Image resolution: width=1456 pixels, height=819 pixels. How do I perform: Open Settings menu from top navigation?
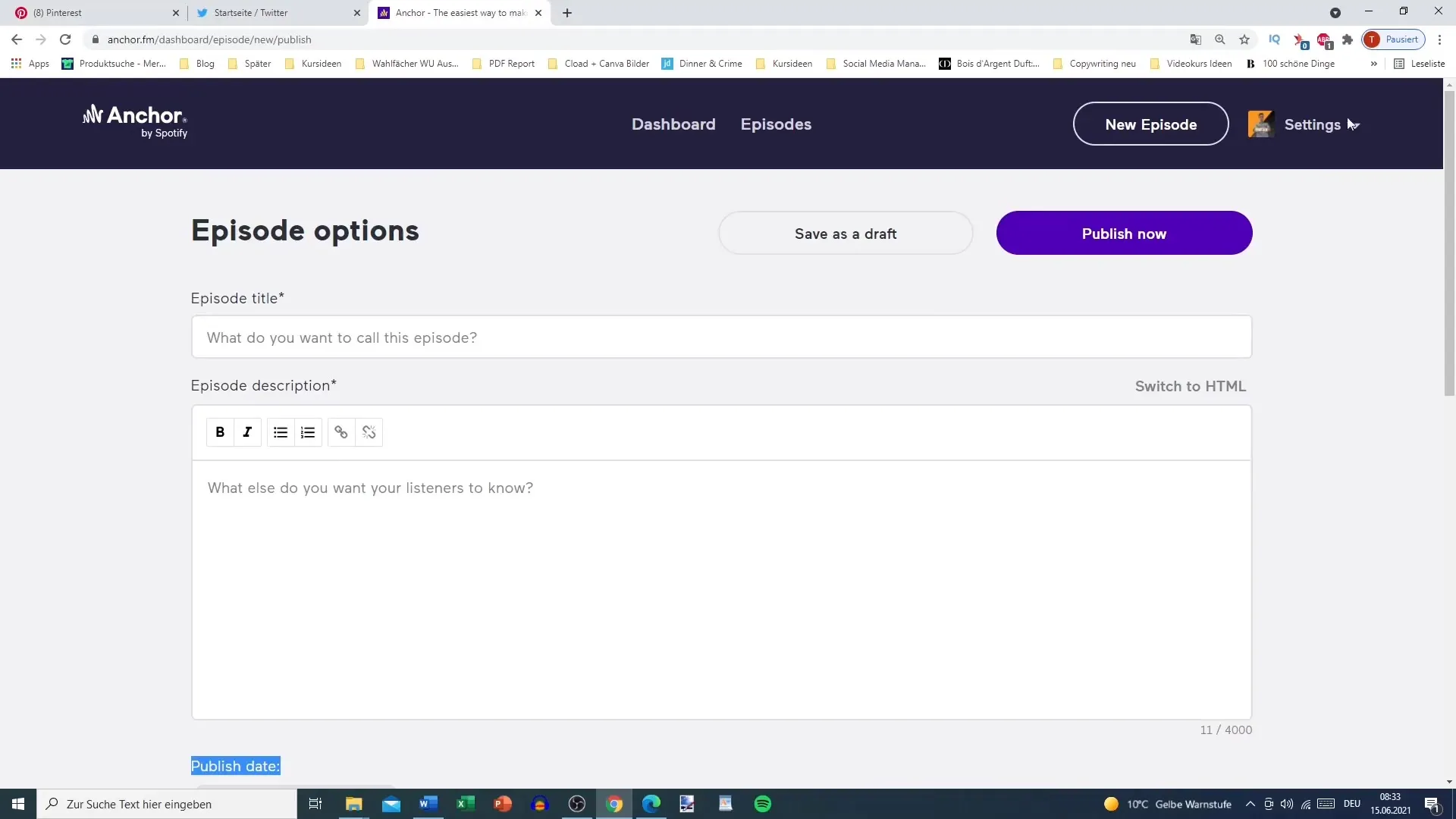[x=1313, y=123]
